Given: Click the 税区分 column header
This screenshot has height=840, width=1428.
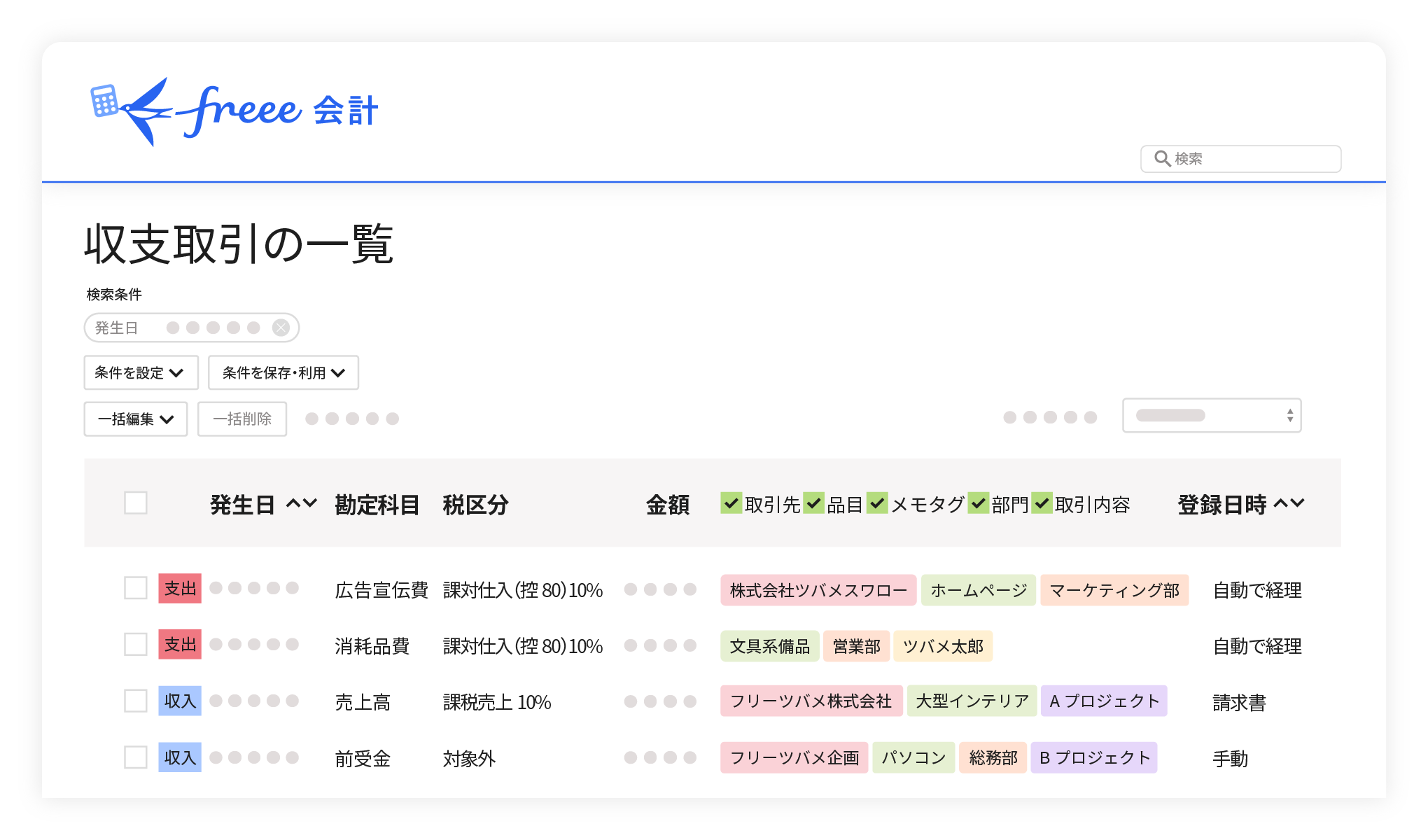Looking at the screenshot, I should coord(475,505).
